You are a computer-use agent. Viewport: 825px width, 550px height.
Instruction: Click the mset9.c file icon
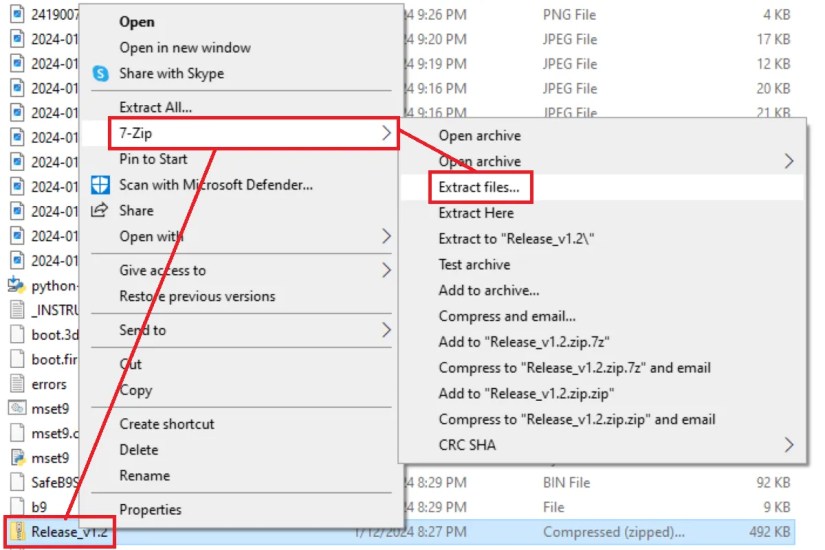point(17,433)
